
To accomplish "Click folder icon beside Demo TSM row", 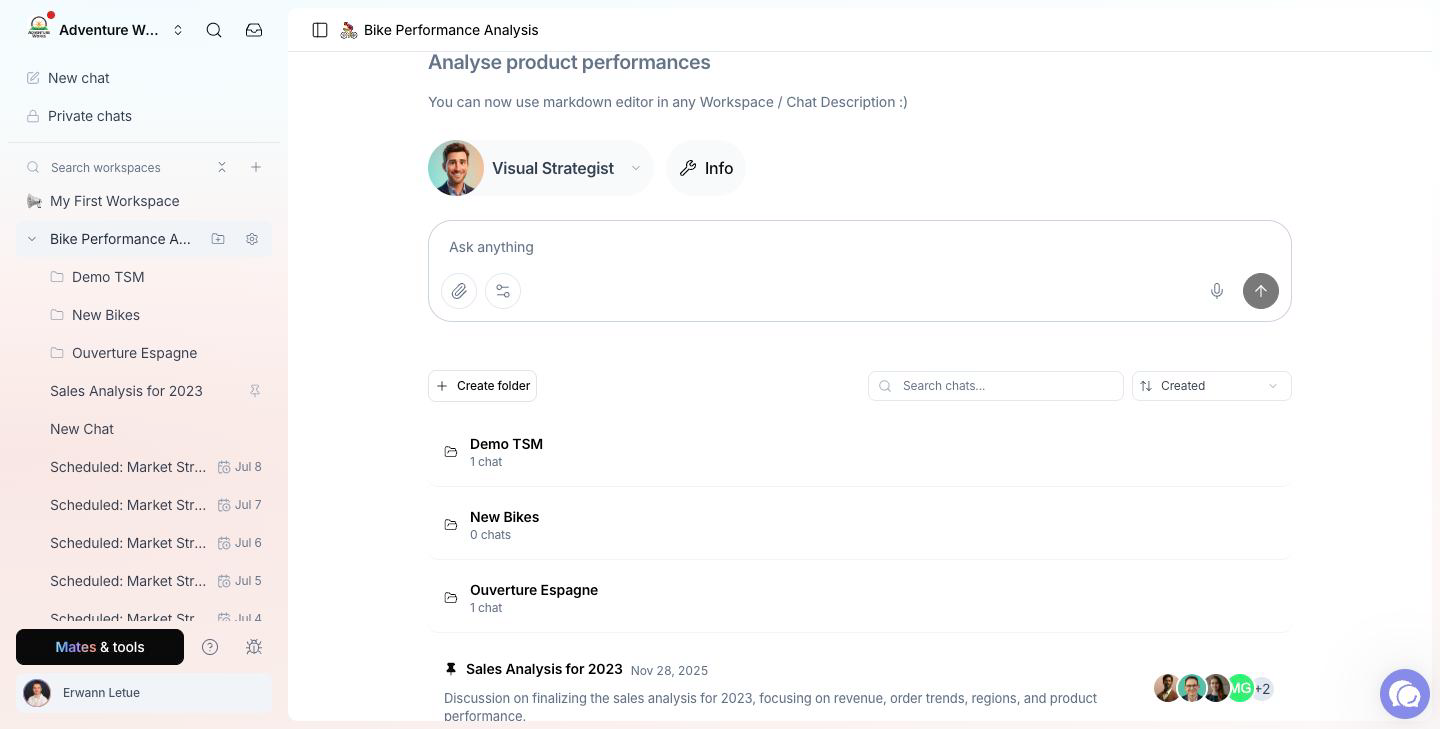I will [451, 452].
